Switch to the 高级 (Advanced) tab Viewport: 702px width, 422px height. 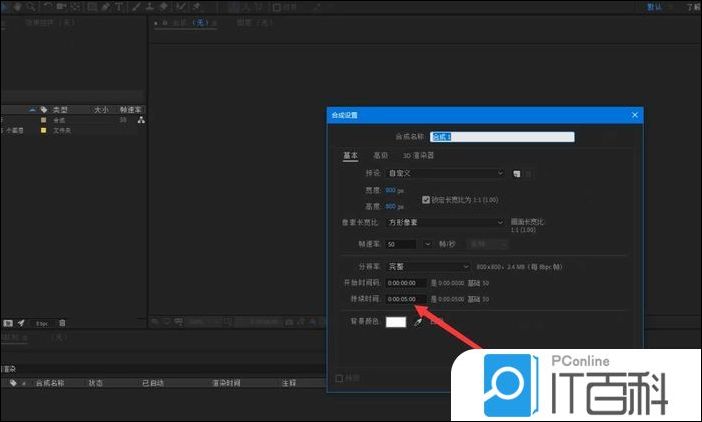tap(381, 155)
